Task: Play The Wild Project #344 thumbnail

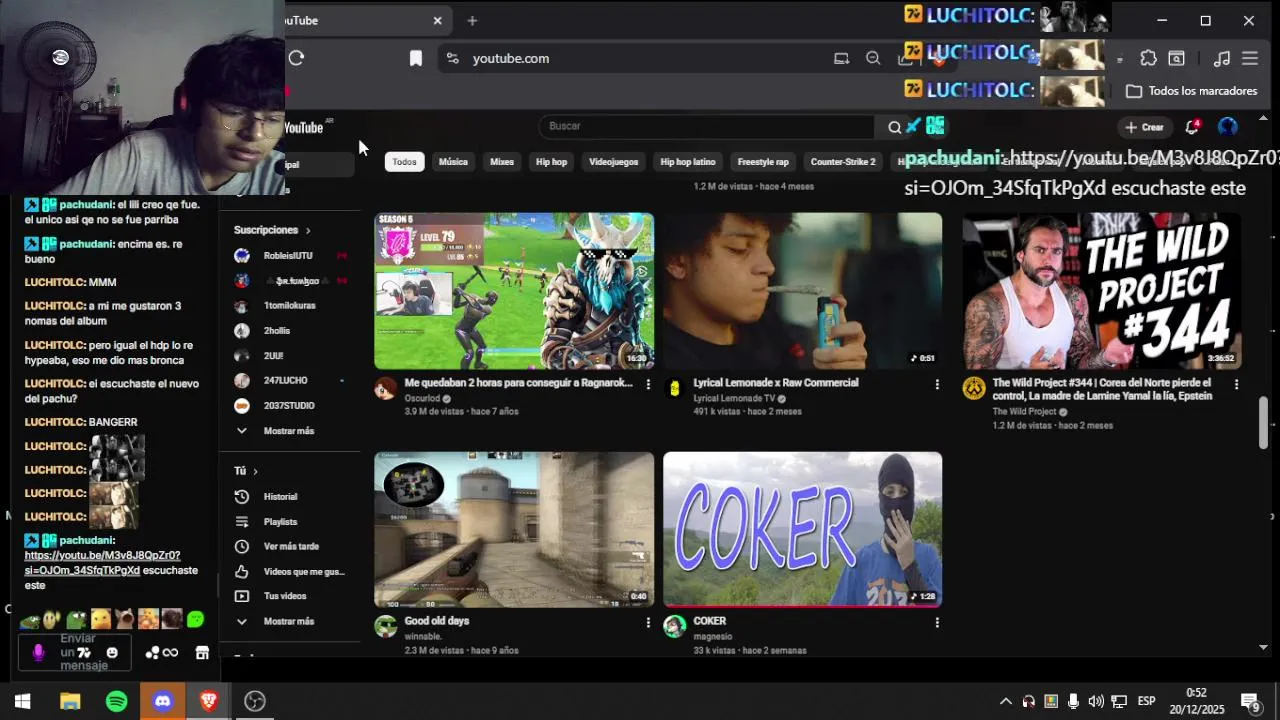Action: (1101, 291)
